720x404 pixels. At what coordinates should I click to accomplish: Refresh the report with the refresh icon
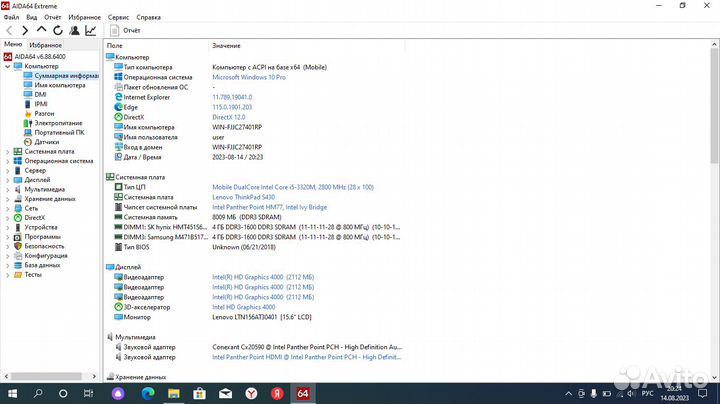58,31
